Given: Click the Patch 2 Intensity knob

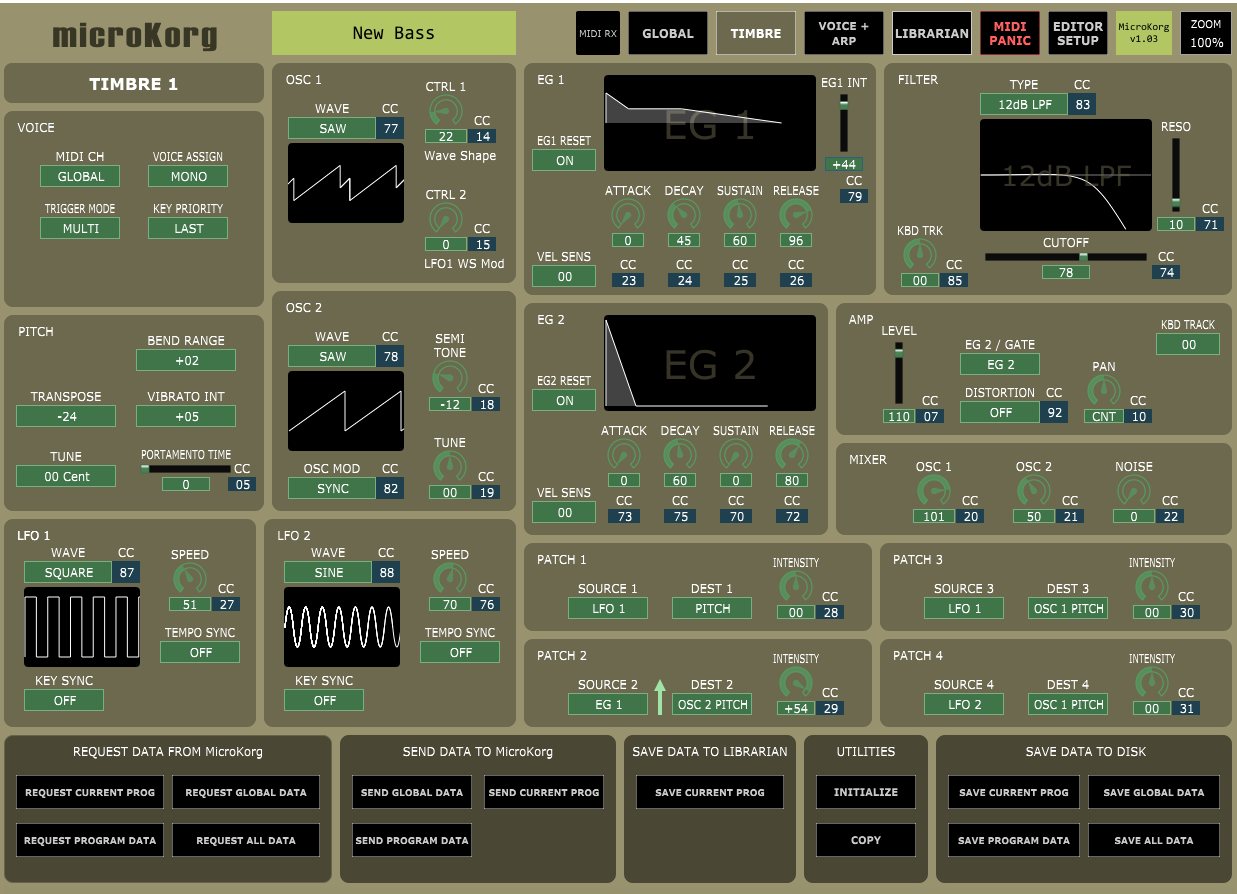Looking at the screenshot, I should coord(795,682).
